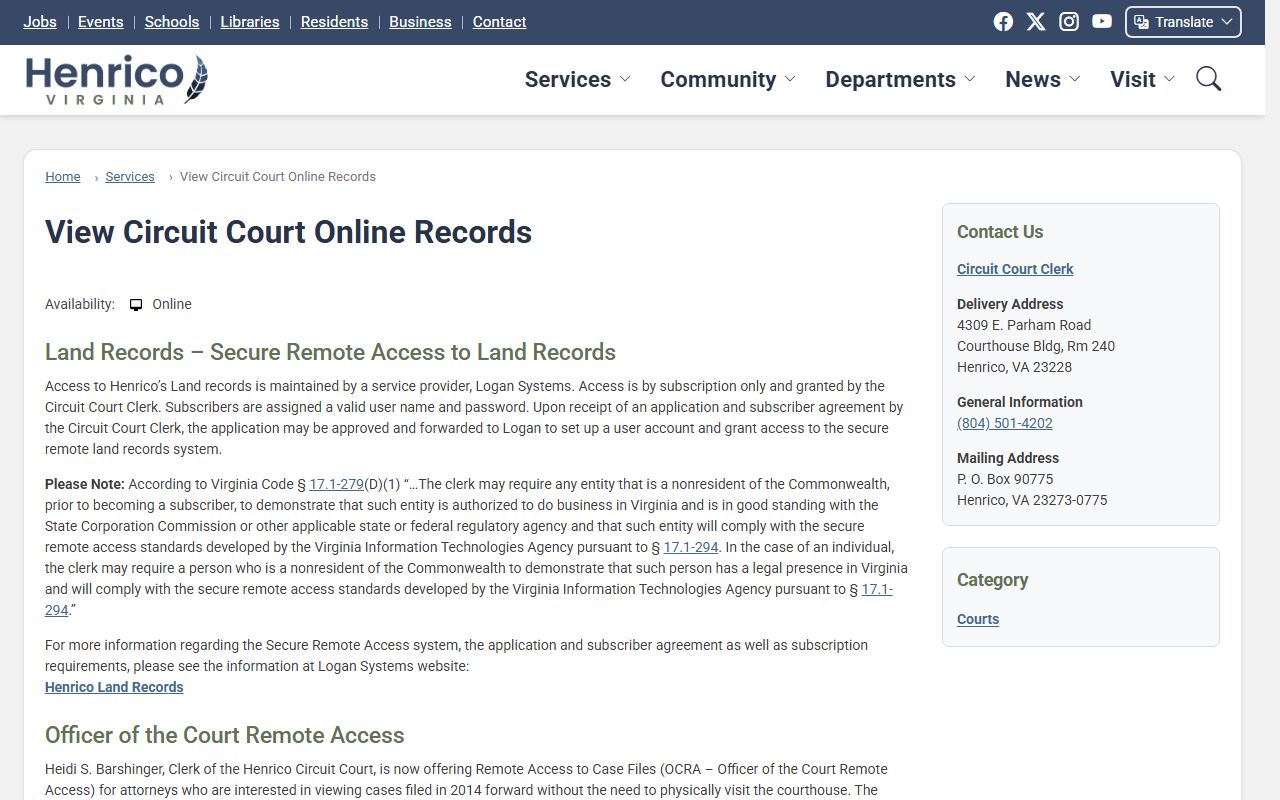Open the Business top-bar link

[x=420, y=22]
